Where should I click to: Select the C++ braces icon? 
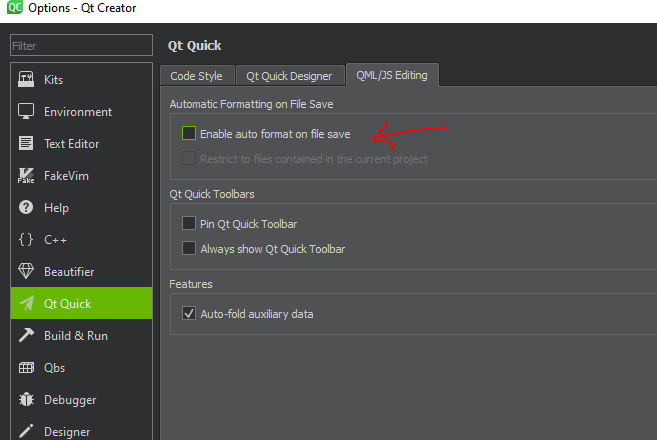coord(27,240)
